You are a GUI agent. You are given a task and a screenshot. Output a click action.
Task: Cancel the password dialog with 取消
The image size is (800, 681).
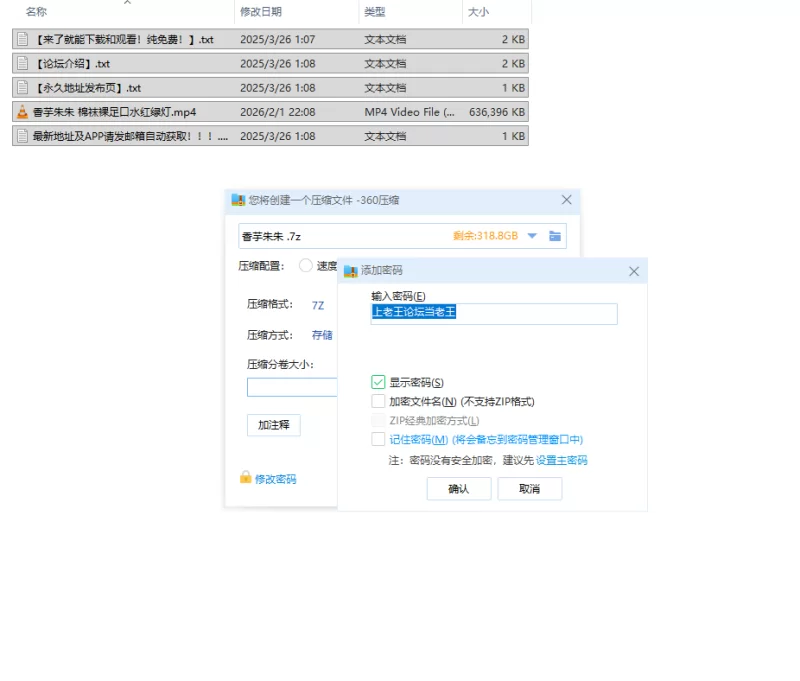pyautogui.click(x=530, y=489)
